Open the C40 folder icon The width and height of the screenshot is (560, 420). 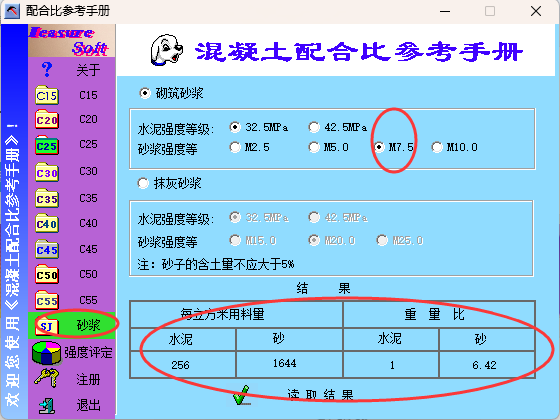pyautogui.click(x=47, y=223)
